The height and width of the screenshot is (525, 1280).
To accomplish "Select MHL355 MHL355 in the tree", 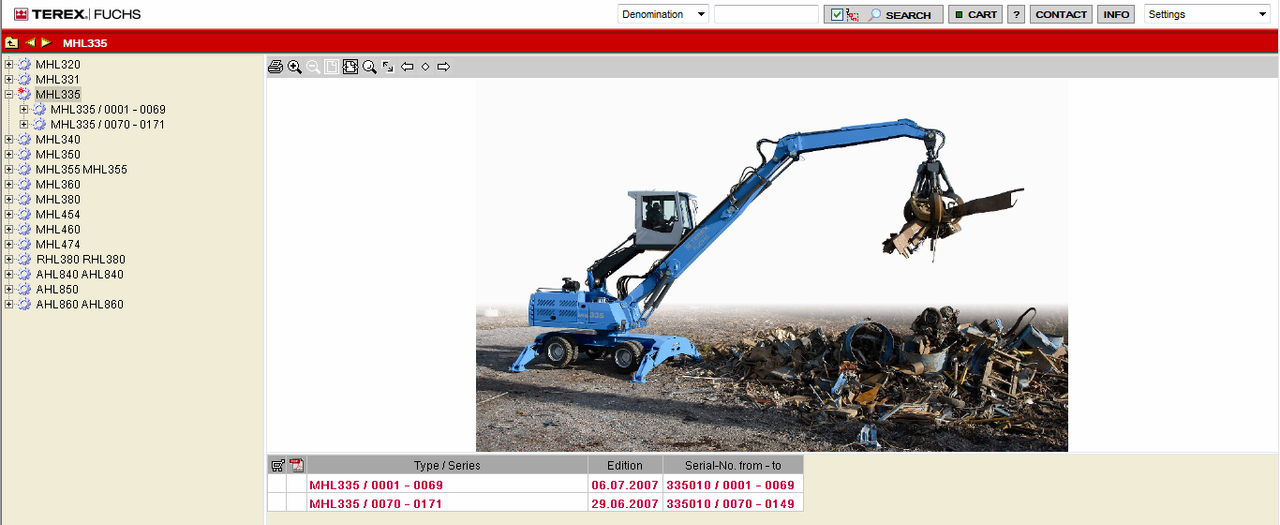I will coord(81,170).
